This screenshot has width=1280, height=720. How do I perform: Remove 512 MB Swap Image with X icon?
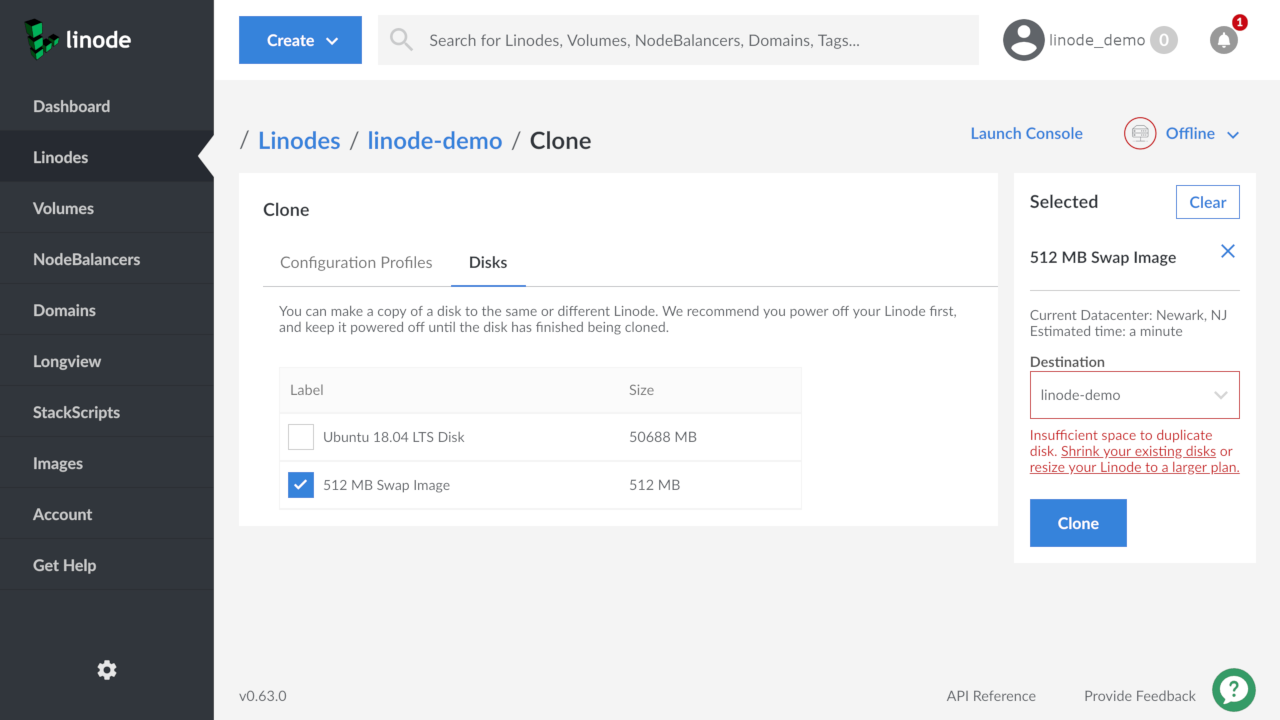click(1228, 252)
